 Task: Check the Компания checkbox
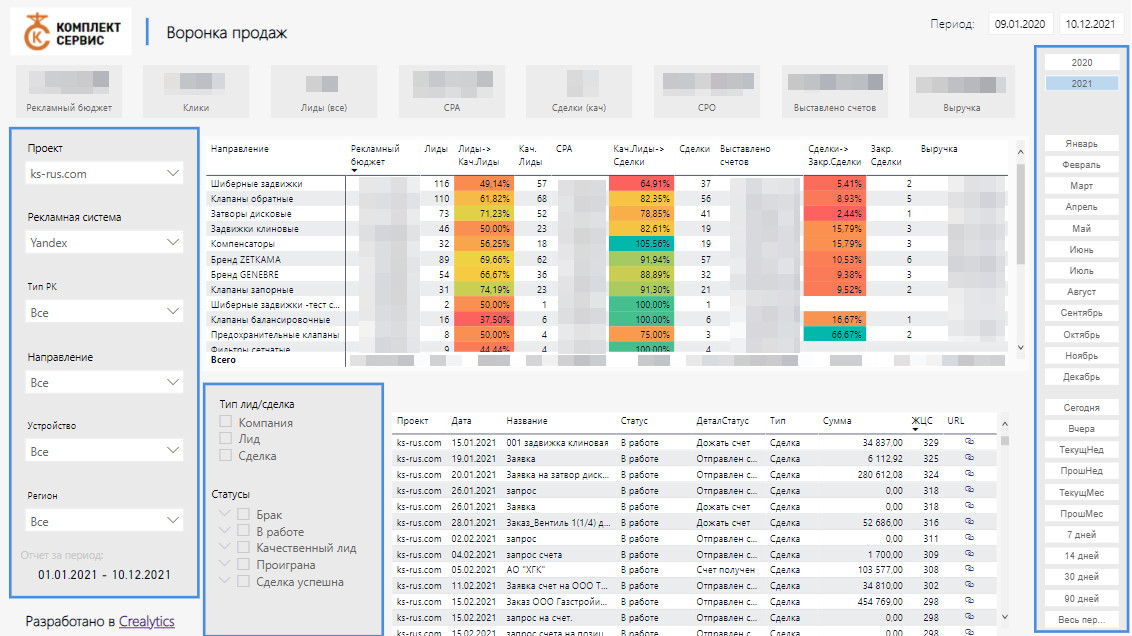click(226, 423)
